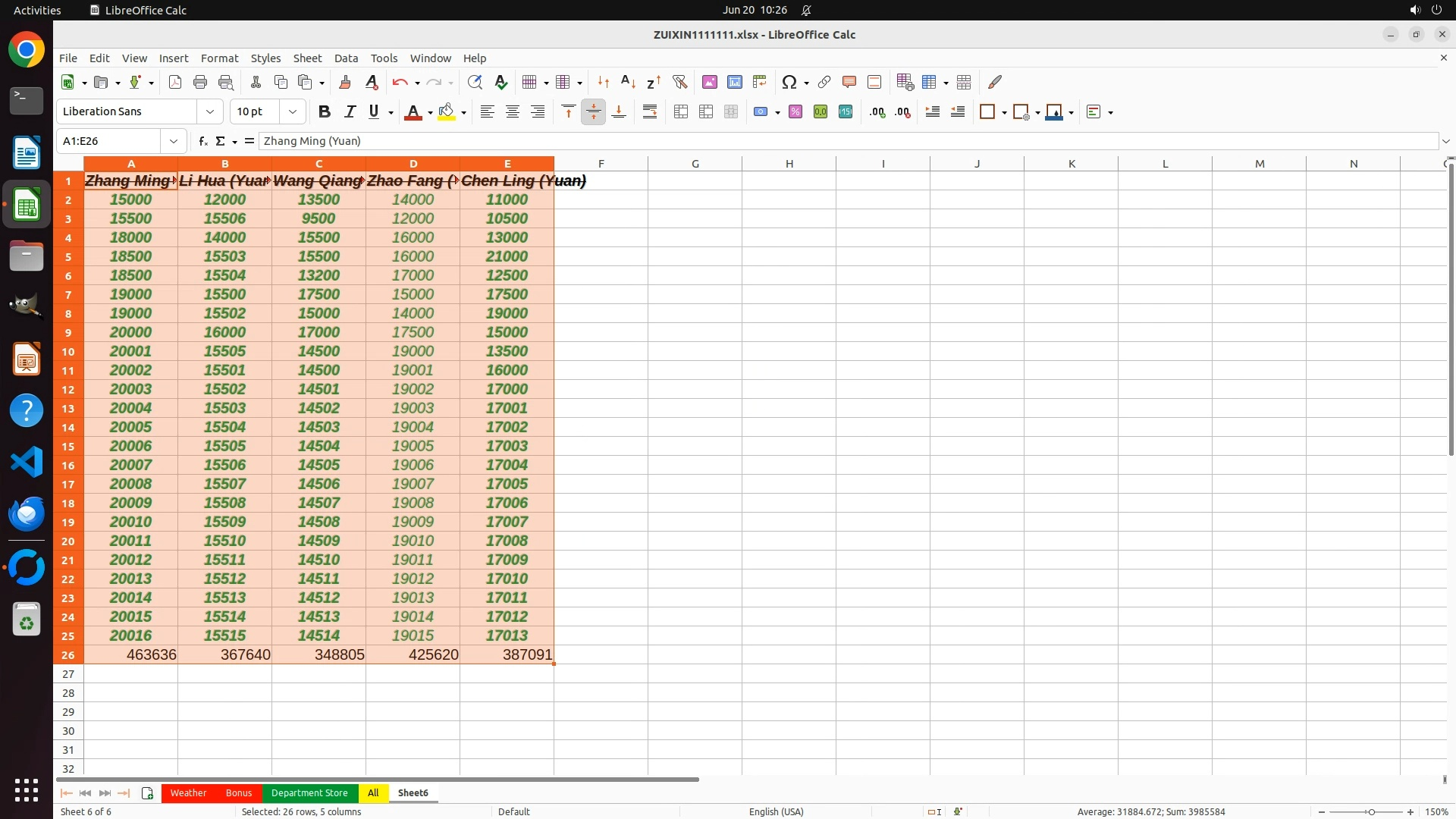Click the Sort Ascending icon
Screen dimensions: 1456x819
(628, 82)
